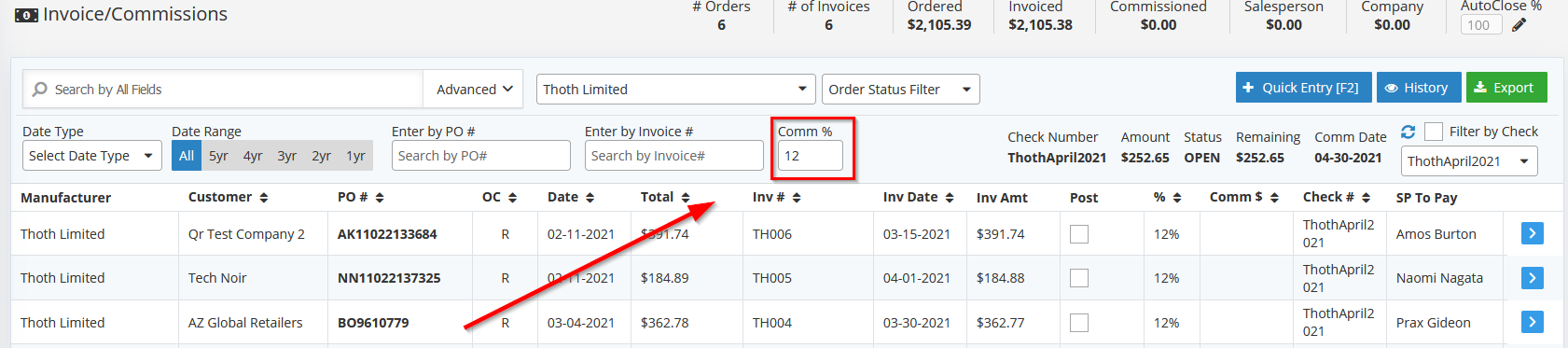
Task: Click the Quick Entry [F2] button
Action: pos(1303,88)
